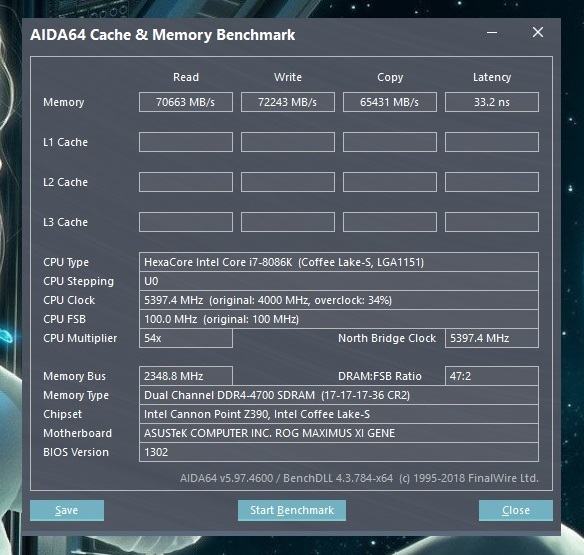Select the Memory Latency value 33.2 ns

(x=492, y=102)
